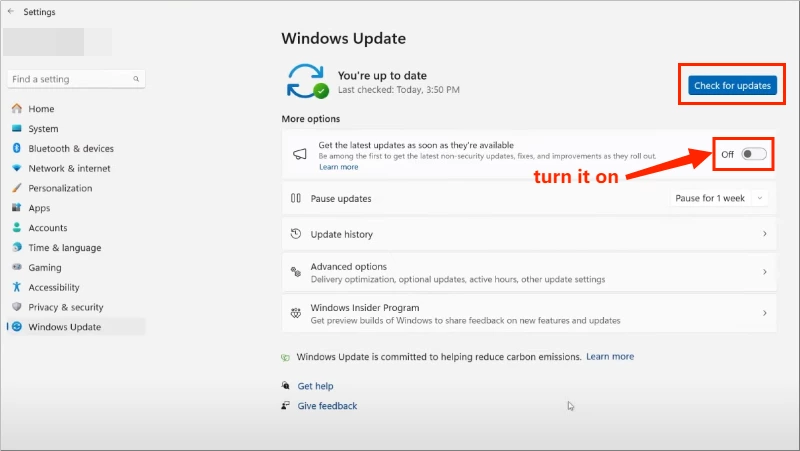Click Check for updates button
This screenshot has height=451, width=800.
pyautogui.click(x=732, y=85)
